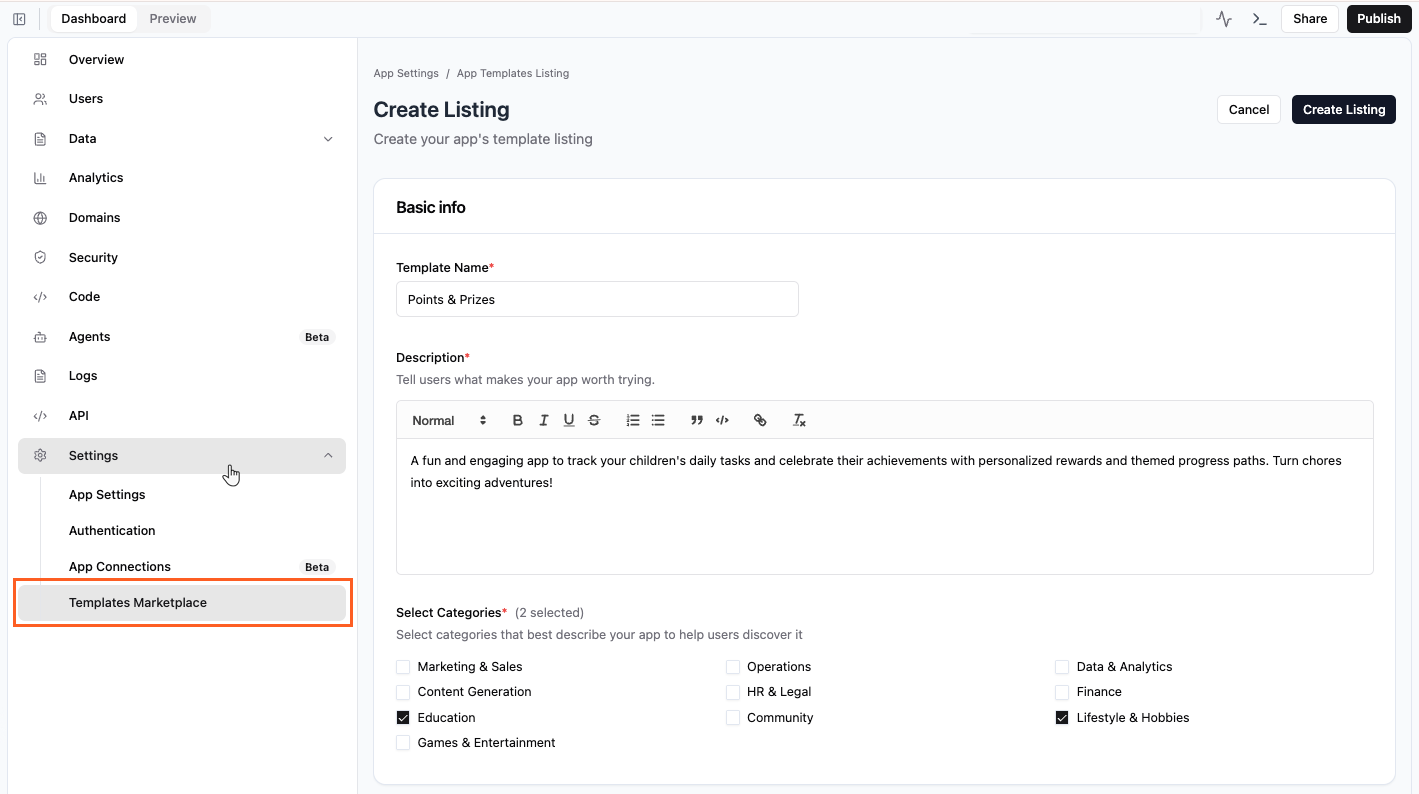
Task: Clear formatting with the Tx icon
Action: click(x=799, y=420)
